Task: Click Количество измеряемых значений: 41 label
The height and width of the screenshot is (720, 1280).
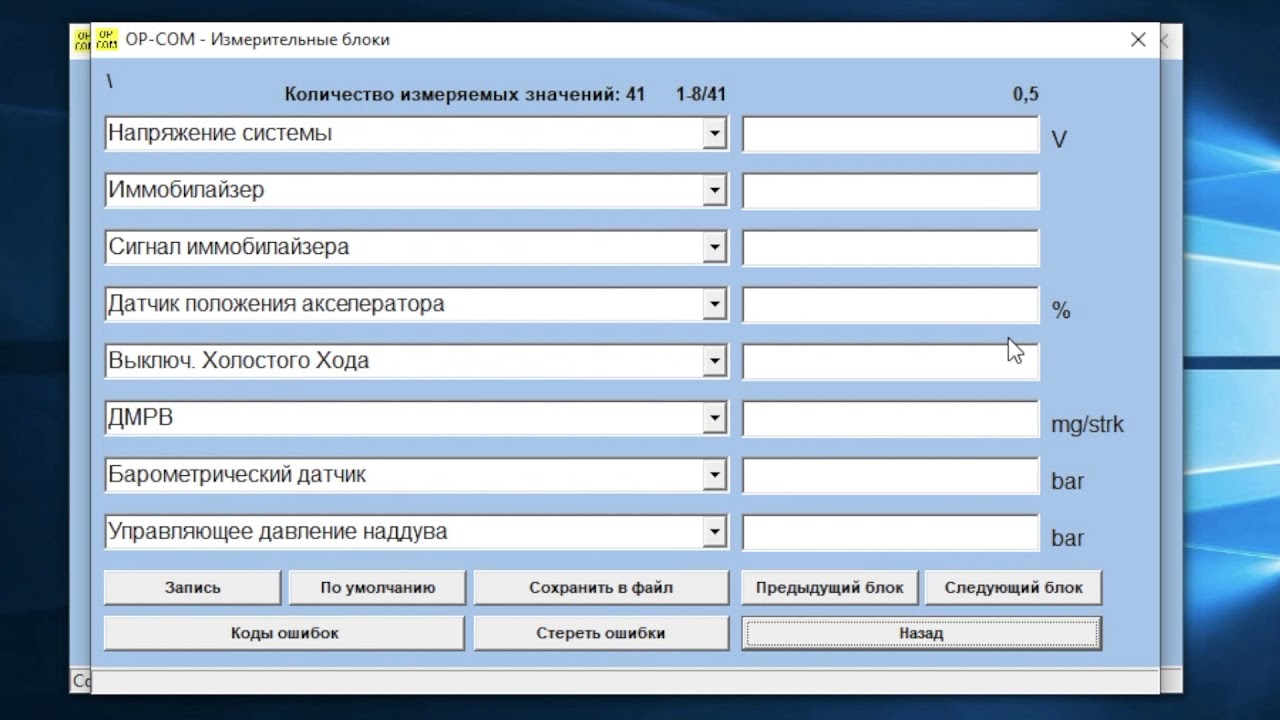Action: 465,95
